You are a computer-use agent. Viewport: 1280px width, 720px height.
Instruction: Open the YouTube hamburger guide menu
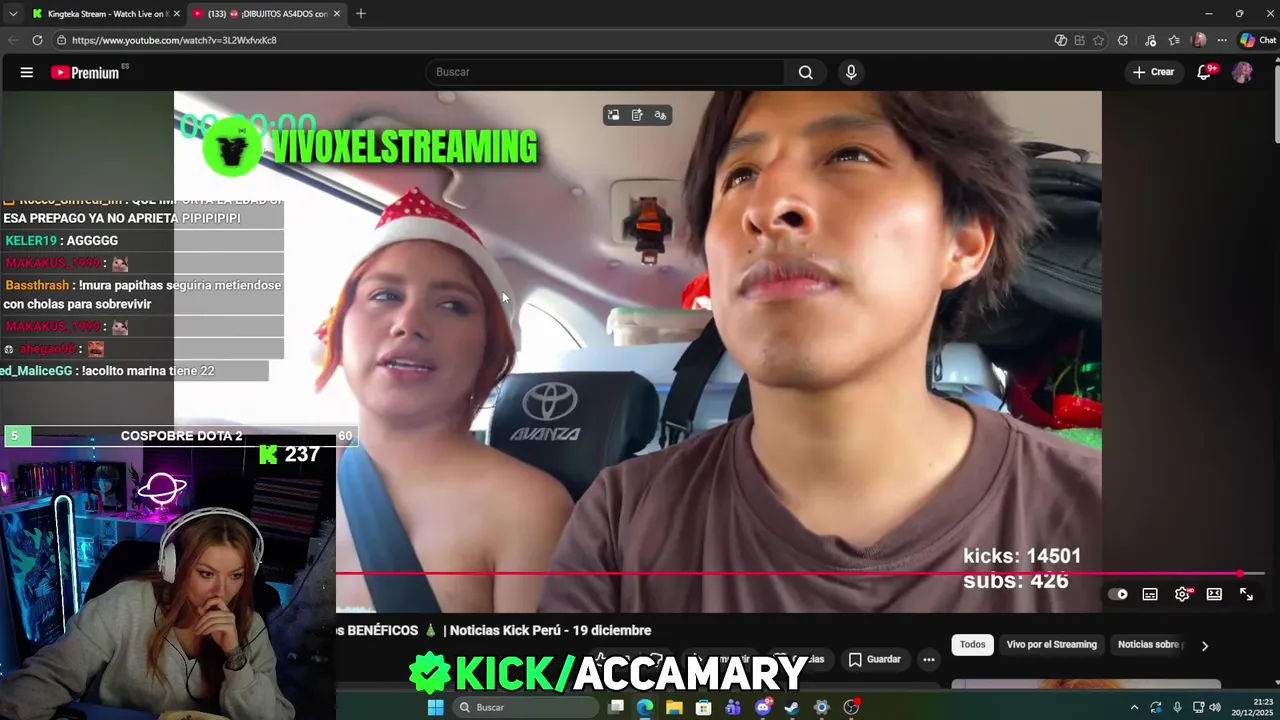click(x=27, y=72)
